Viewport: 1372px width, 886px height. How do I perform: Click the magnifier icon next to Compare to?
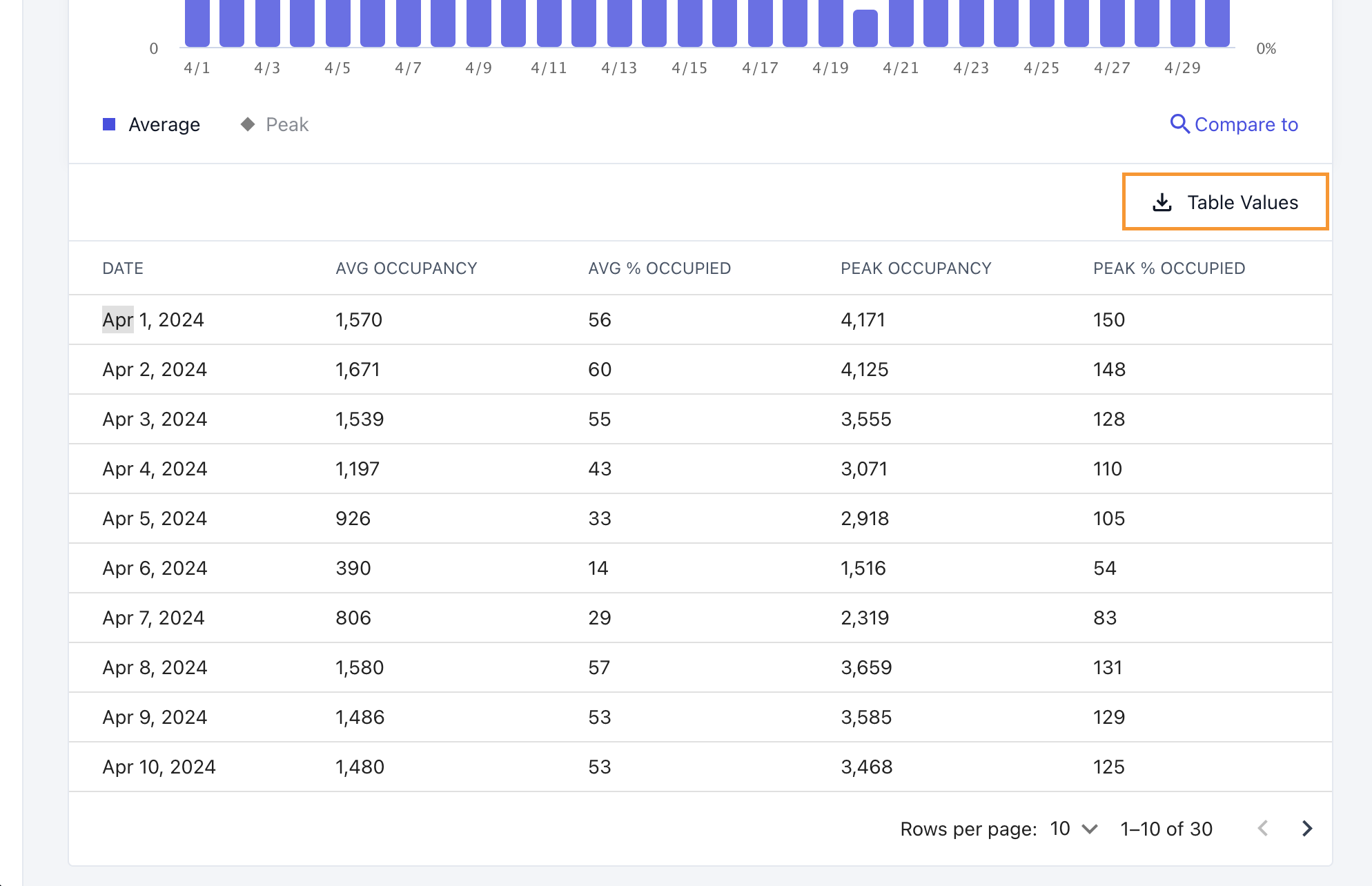pos(1179,124)
